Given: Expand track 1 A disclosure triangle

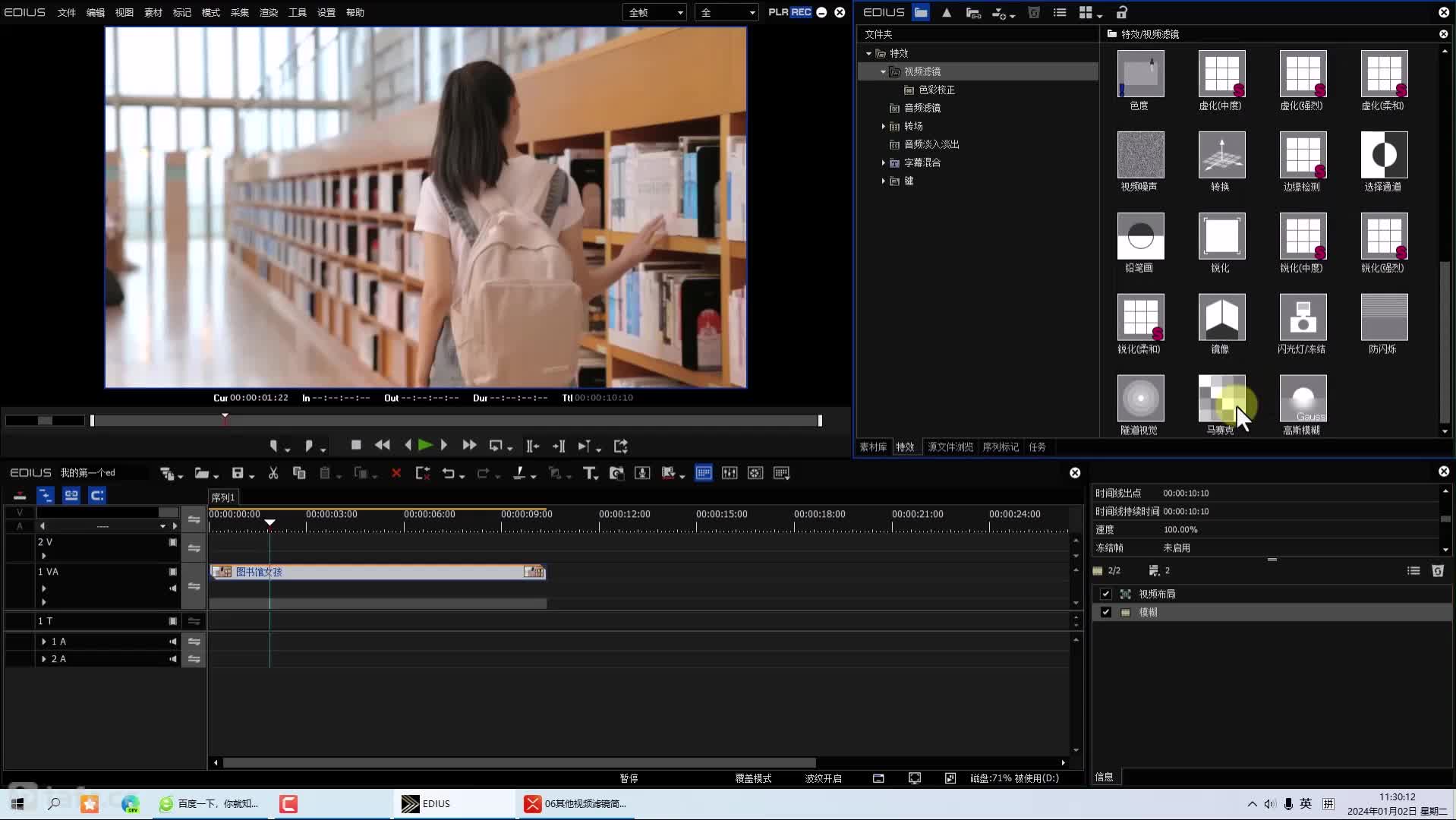Looking at the screenshot, I should point(43,642).
